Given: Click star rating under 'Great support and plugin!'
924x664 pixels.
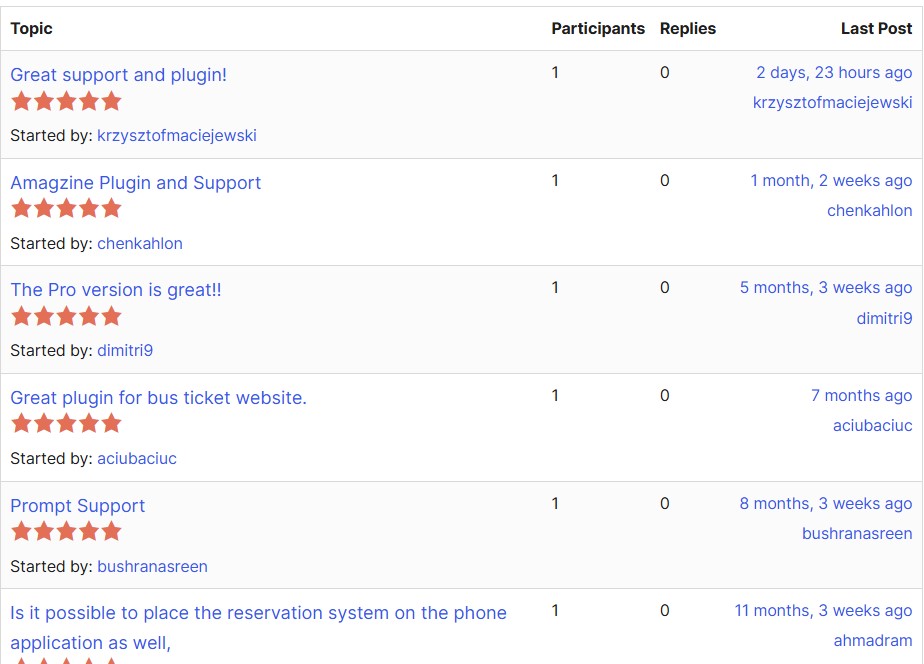Looking at the screenshot, I should click(66, 101).
